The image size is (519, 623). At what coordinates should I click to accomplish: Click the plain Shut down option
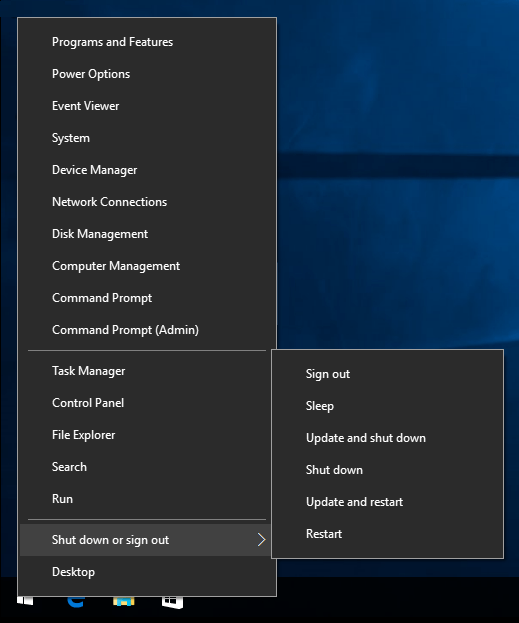(387, 470)
